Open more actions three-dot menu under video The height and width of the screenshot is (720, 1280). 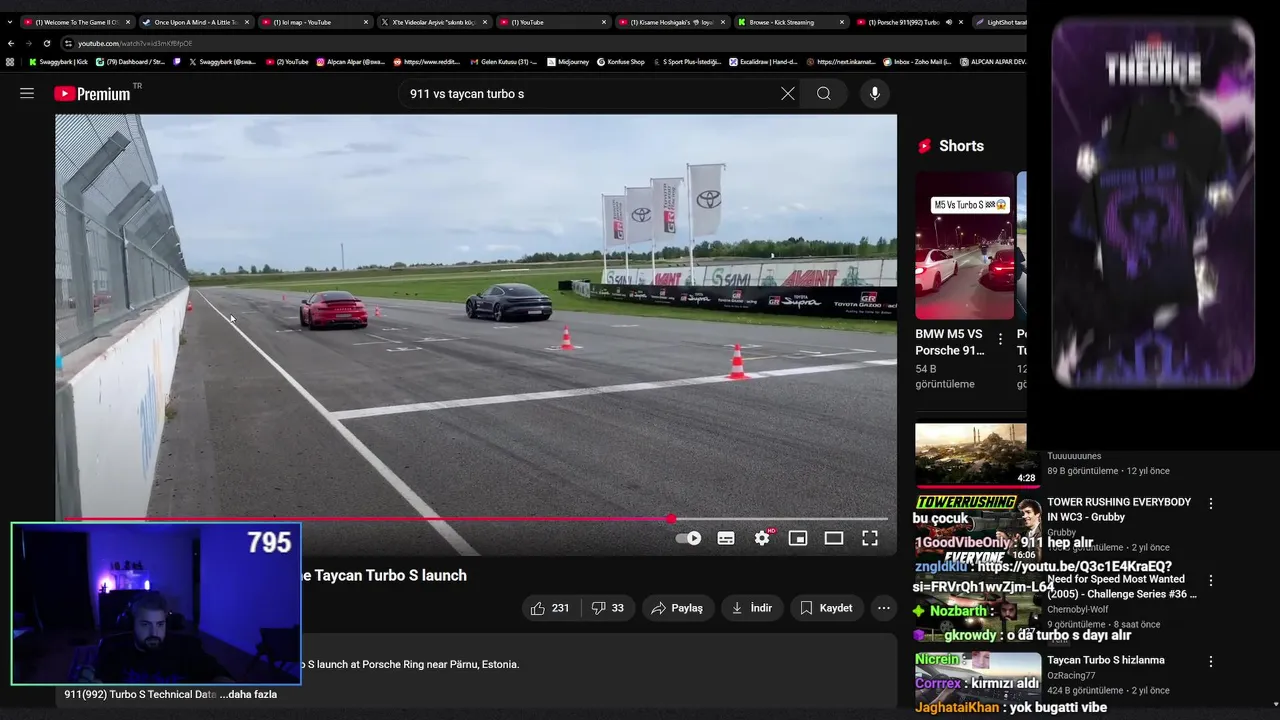[x=883, y=608]
